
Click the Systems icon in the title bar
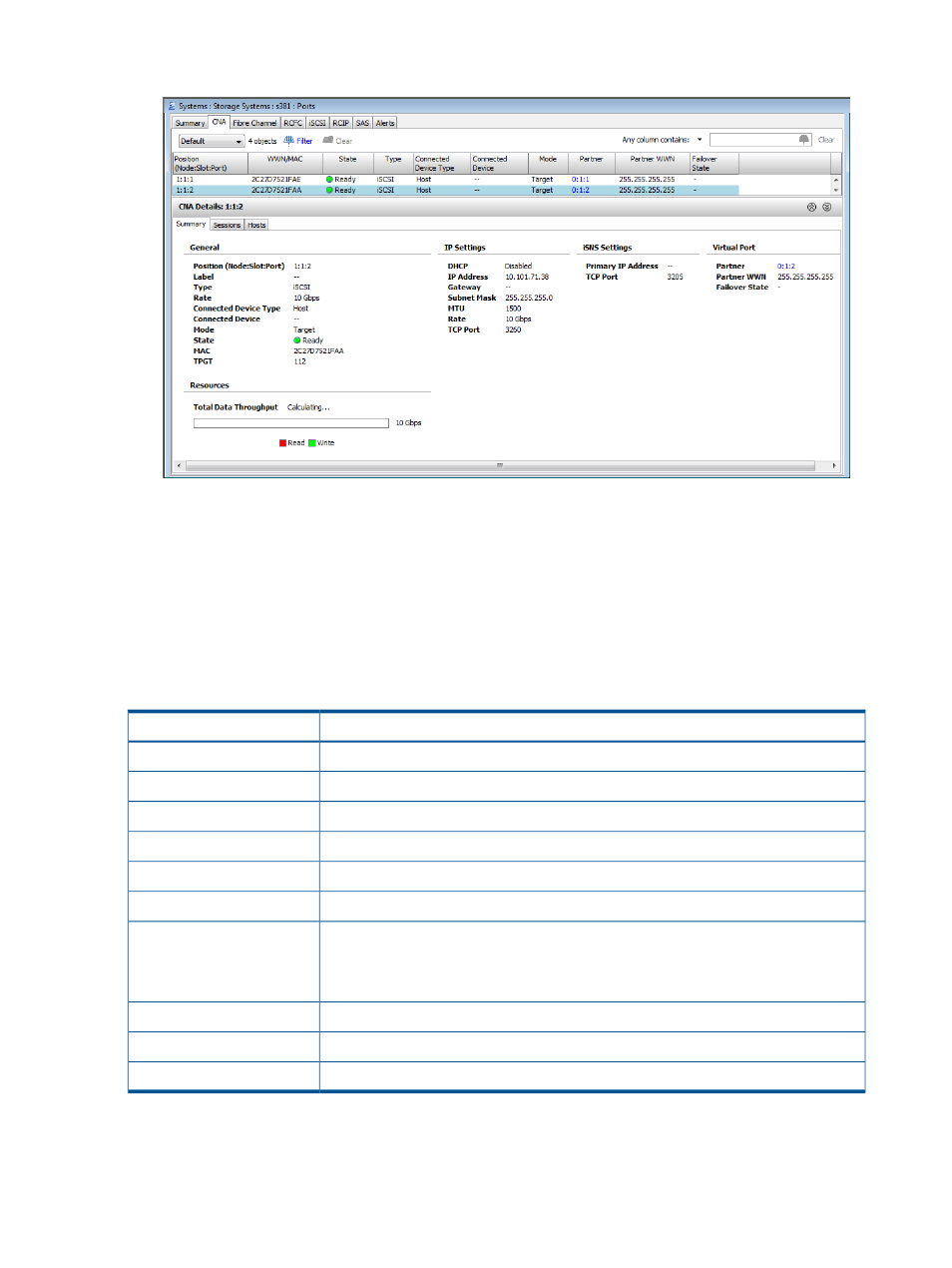pos(172,106)
